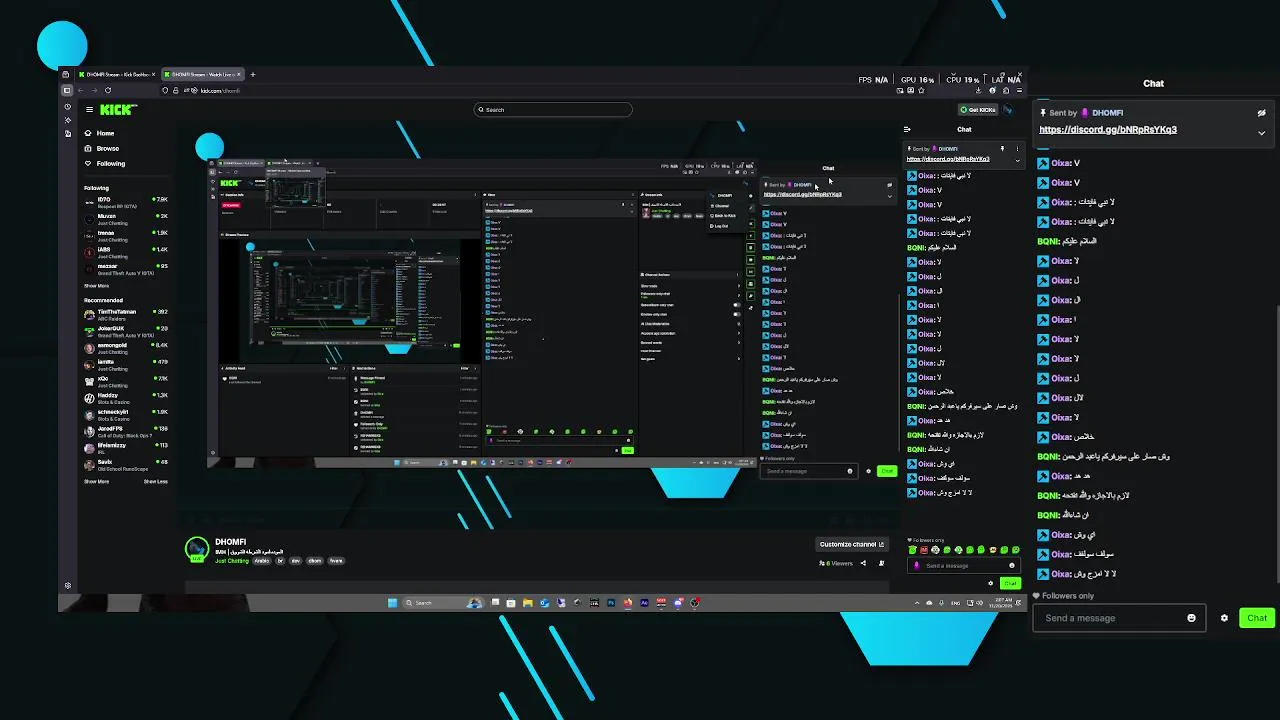
Task: Click the Customize channel button
Action: pos(852,545)
